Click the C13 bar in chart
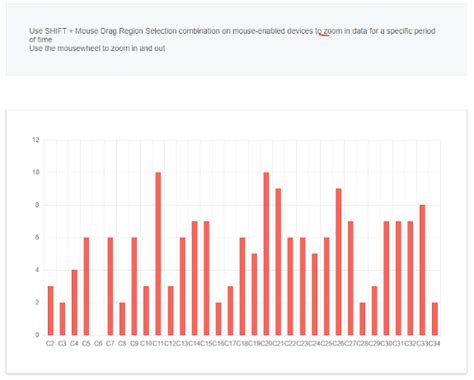Viewport: 474px width, 380px height. [x=183, y=286]
